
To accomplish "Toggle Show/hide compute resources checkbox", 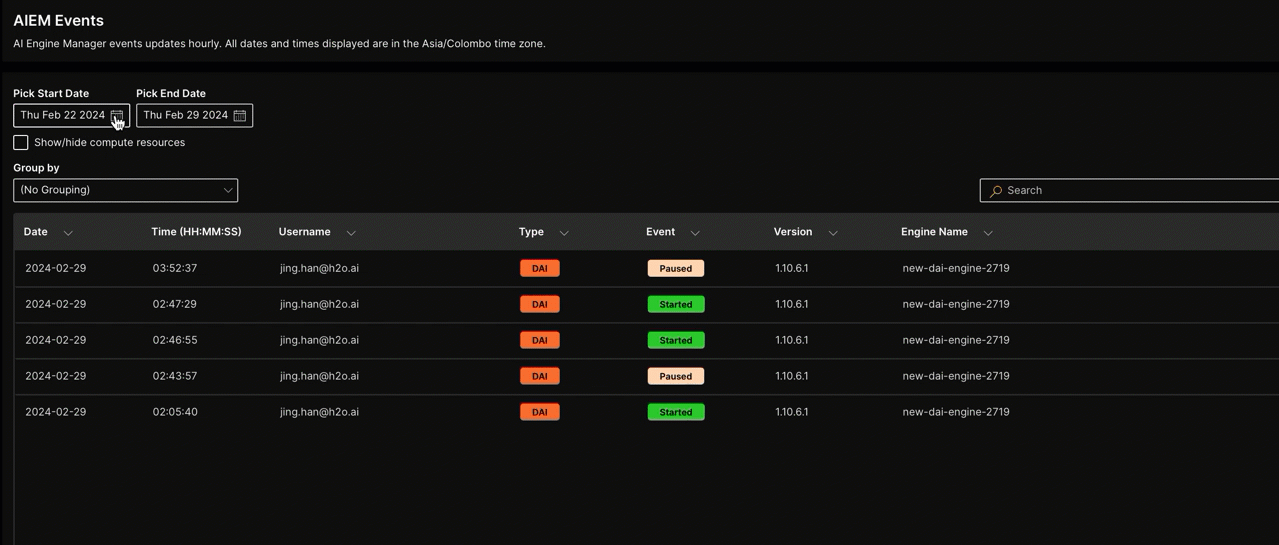I will pyautogui.click(x=21, y=143).
